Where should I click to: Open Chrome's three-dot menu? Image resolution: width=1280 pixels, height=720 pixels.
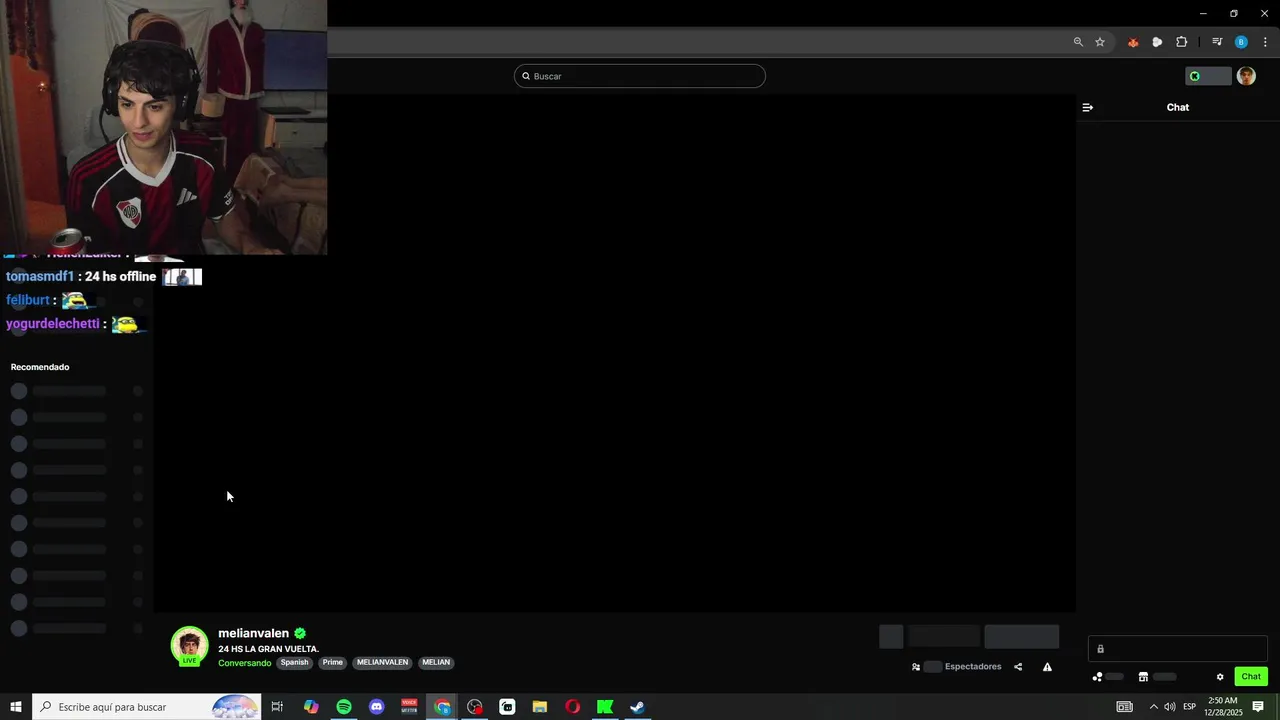[1265, 42]
